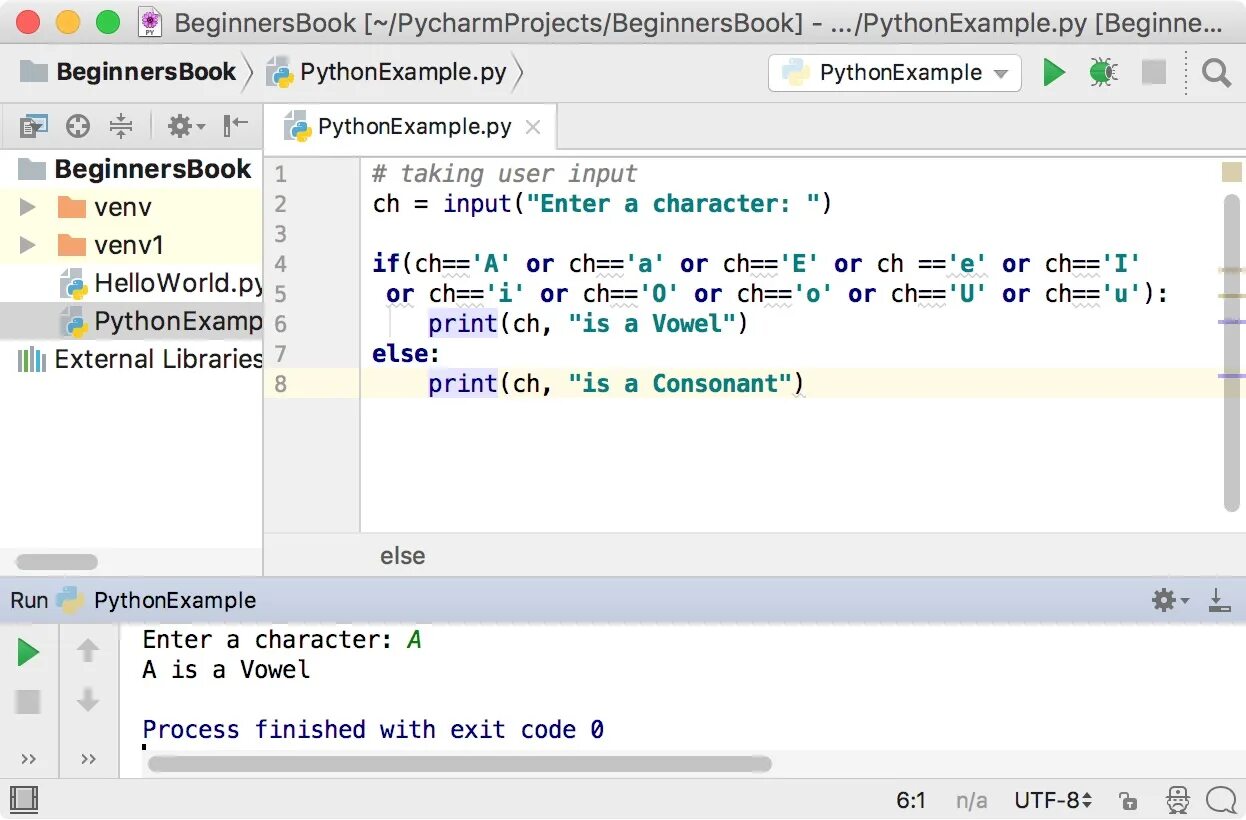Open Search Everywhere magnifier icon
This screenshot has height=820, width=1246.
(x=1216, y=73)
